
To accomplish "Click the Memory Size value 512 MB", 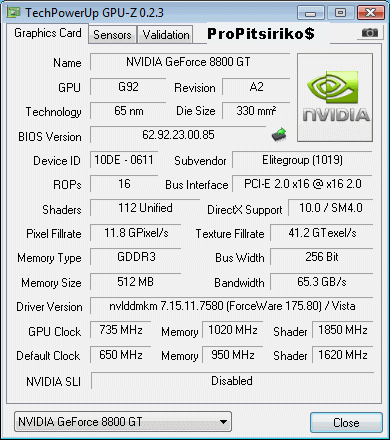I will 136,282.
